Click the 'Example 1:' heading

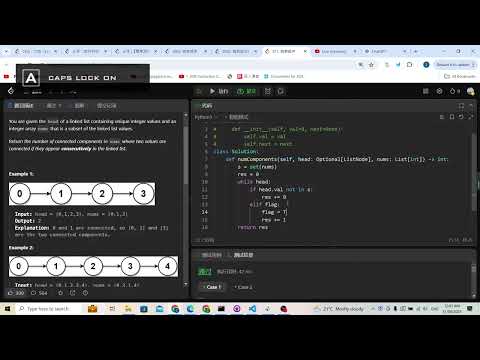click(21, 174)
